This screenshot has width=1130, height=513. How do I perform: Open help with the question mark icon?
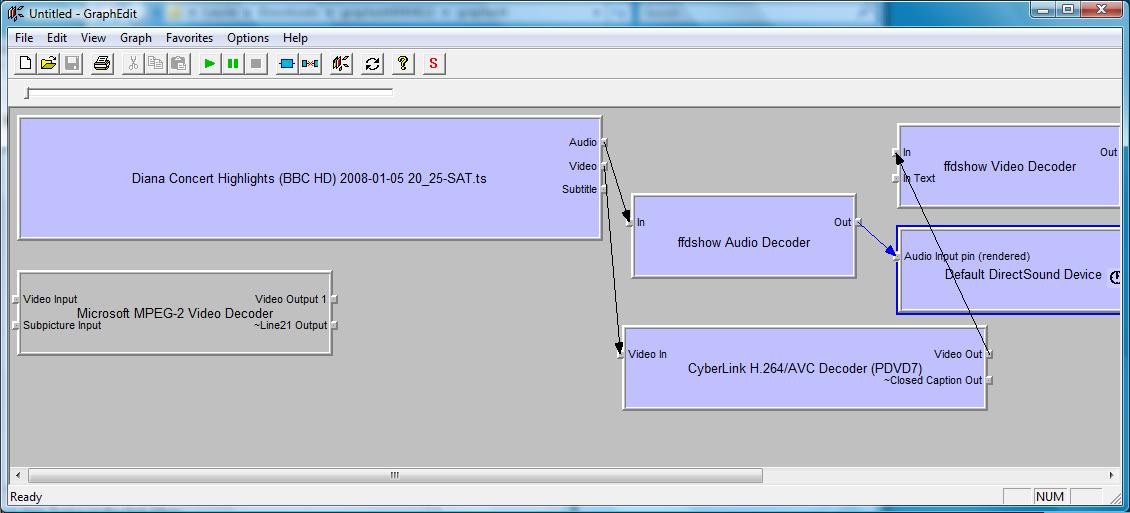[403, 63]
